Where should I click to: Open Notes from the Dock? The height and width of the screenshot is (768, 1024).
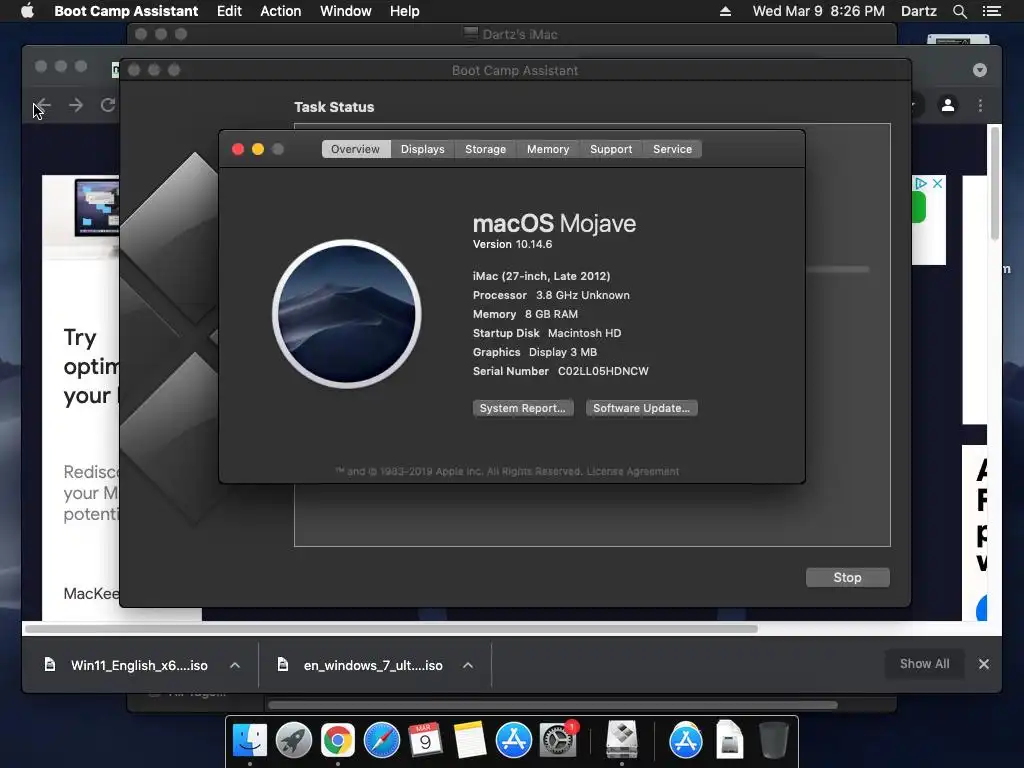click(469, 740)
